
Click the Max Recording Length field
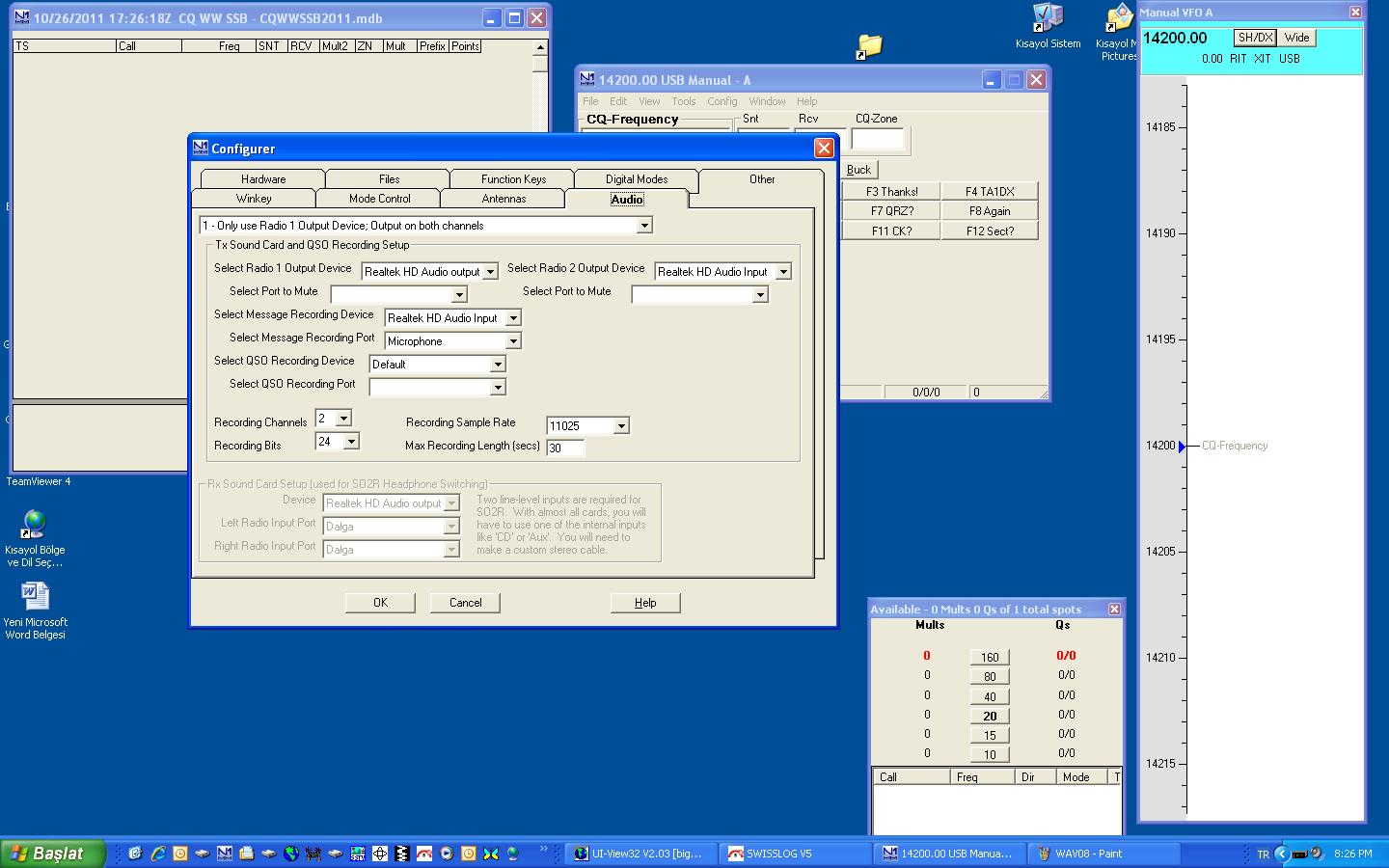point(565,448)
